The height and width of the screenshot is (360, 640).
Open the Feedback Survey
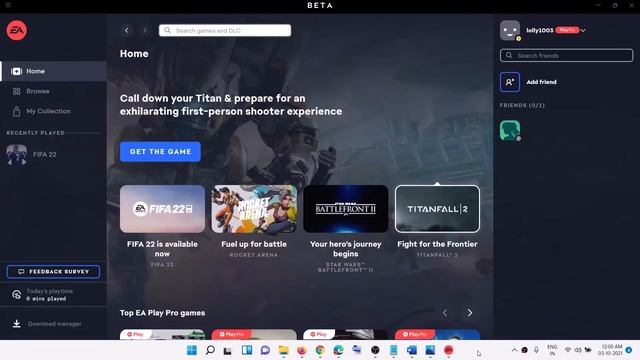53,272
